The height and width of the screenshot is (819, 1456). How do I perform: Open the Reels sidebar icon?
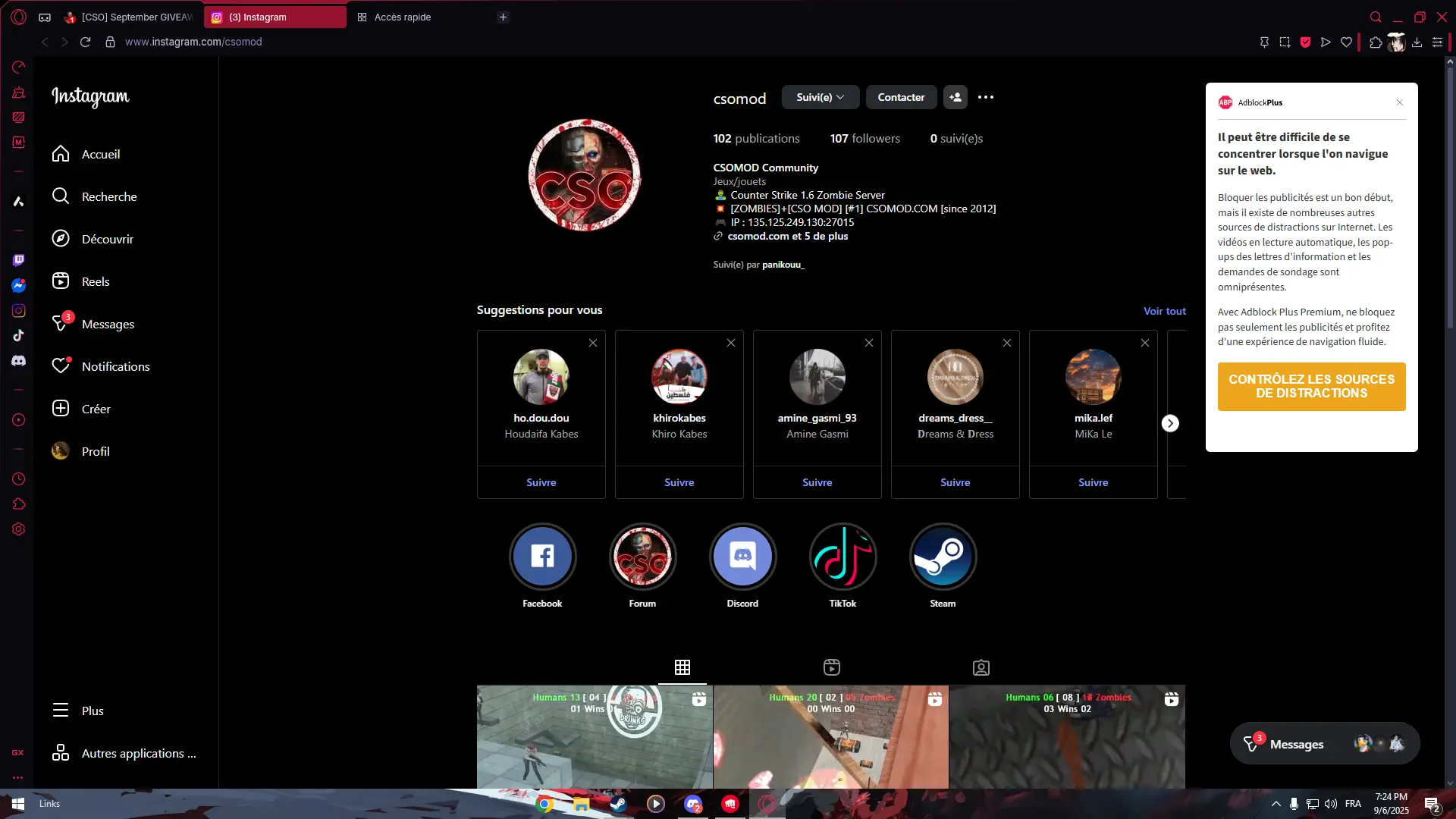coord(61,281)
